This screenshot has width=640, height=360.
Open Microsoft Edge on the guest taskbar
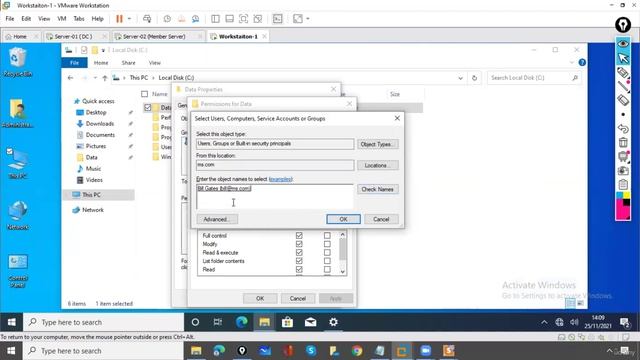(241, 322)
